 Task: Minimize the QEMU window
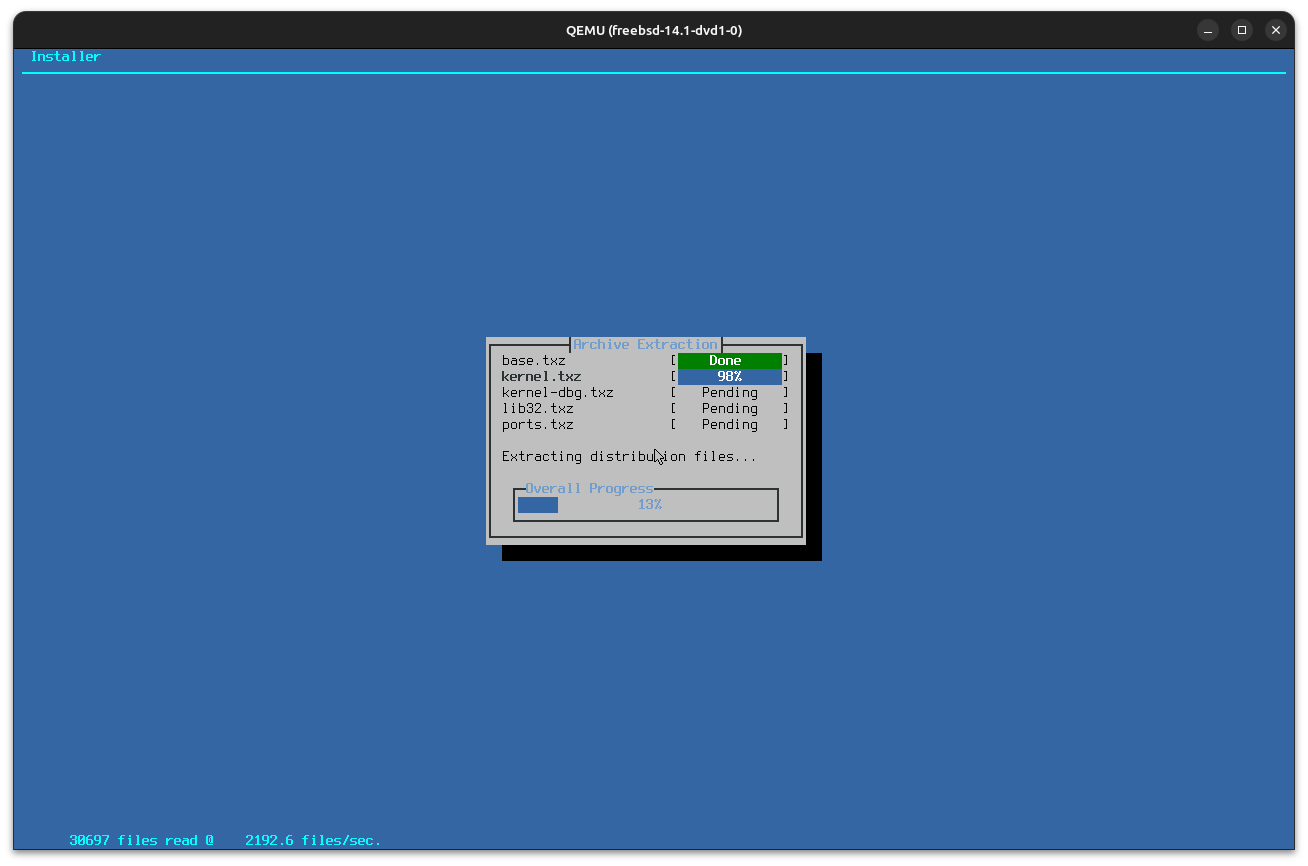tap(1208, 30)
